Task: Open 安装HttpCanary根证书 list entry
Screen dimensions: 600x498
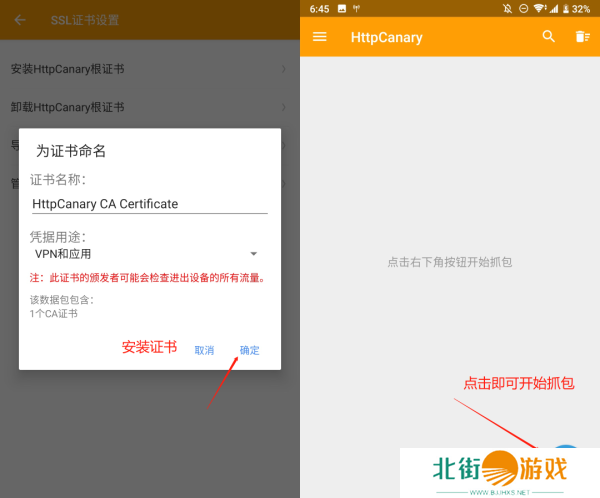Action: coord(82,69)
